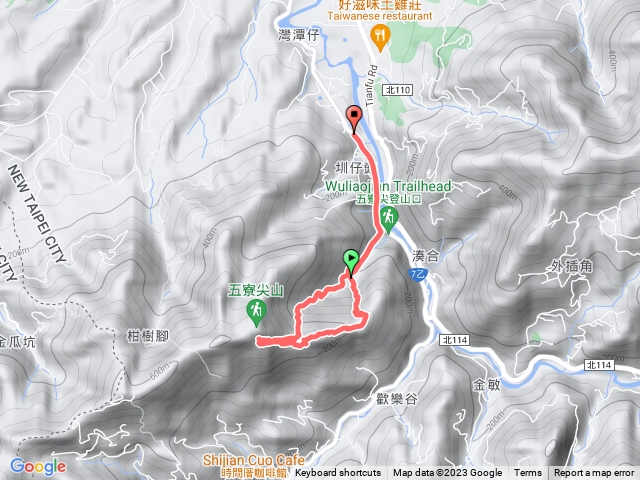Click the 北114 shield near 金敏
Image resolution: width=640 pixels, height=480 pixels.
(x=455, y=340)
